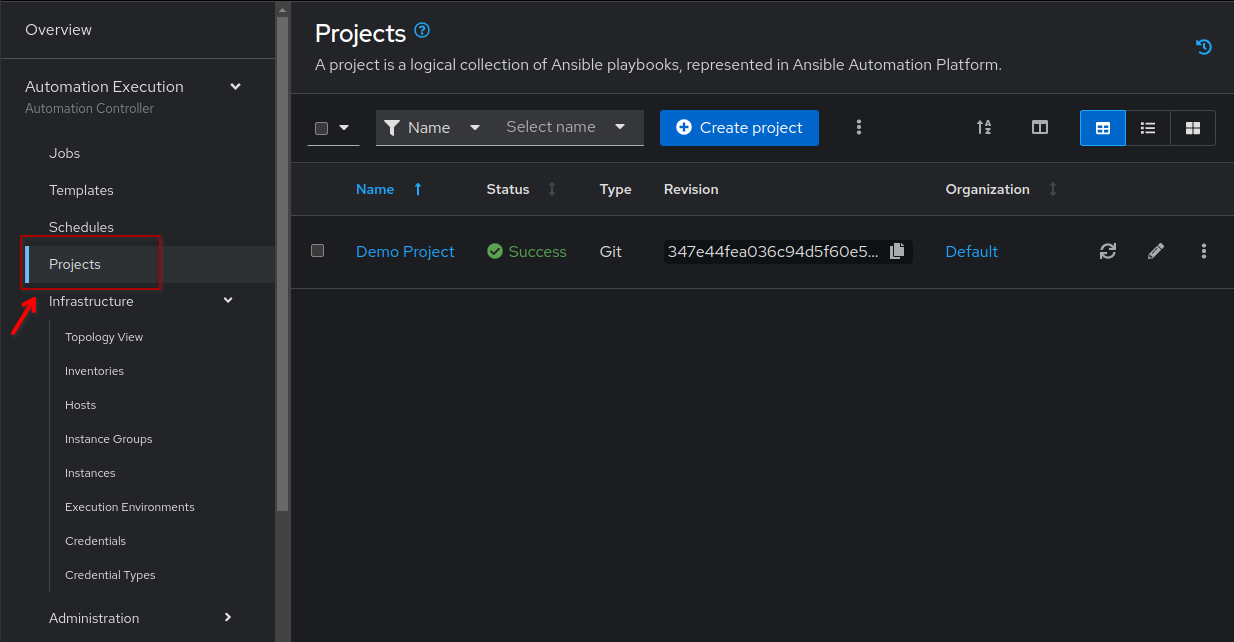
Task: Click the Success status text
Action: [x=537, y=251]
